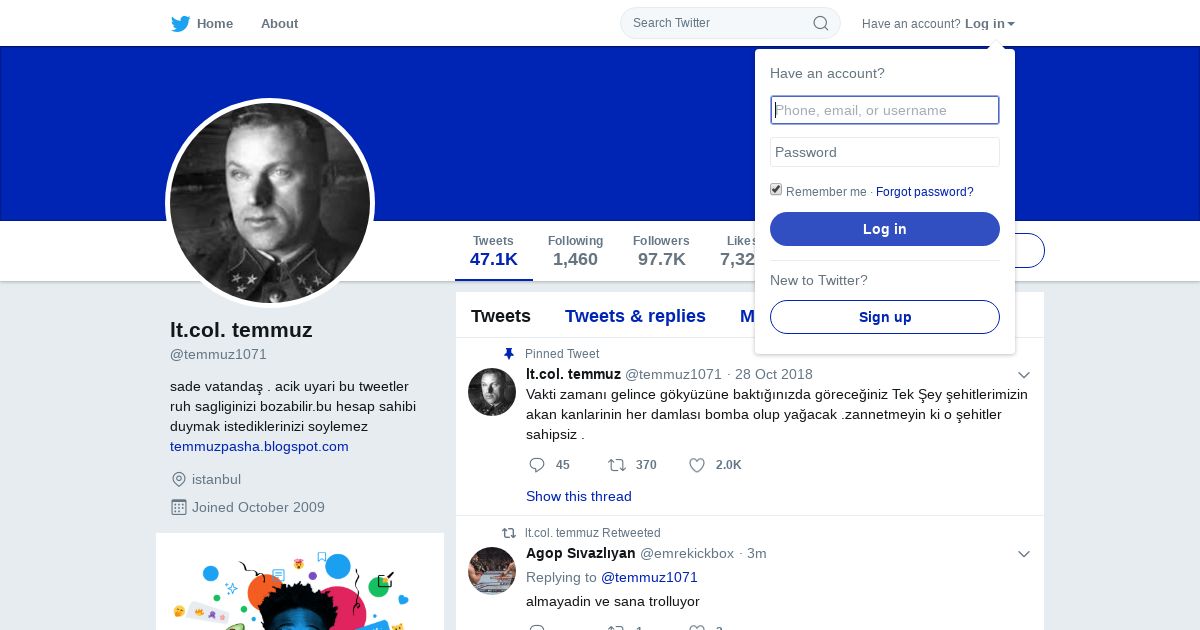Click the search magnifier icon

click(x=821, y=23)
